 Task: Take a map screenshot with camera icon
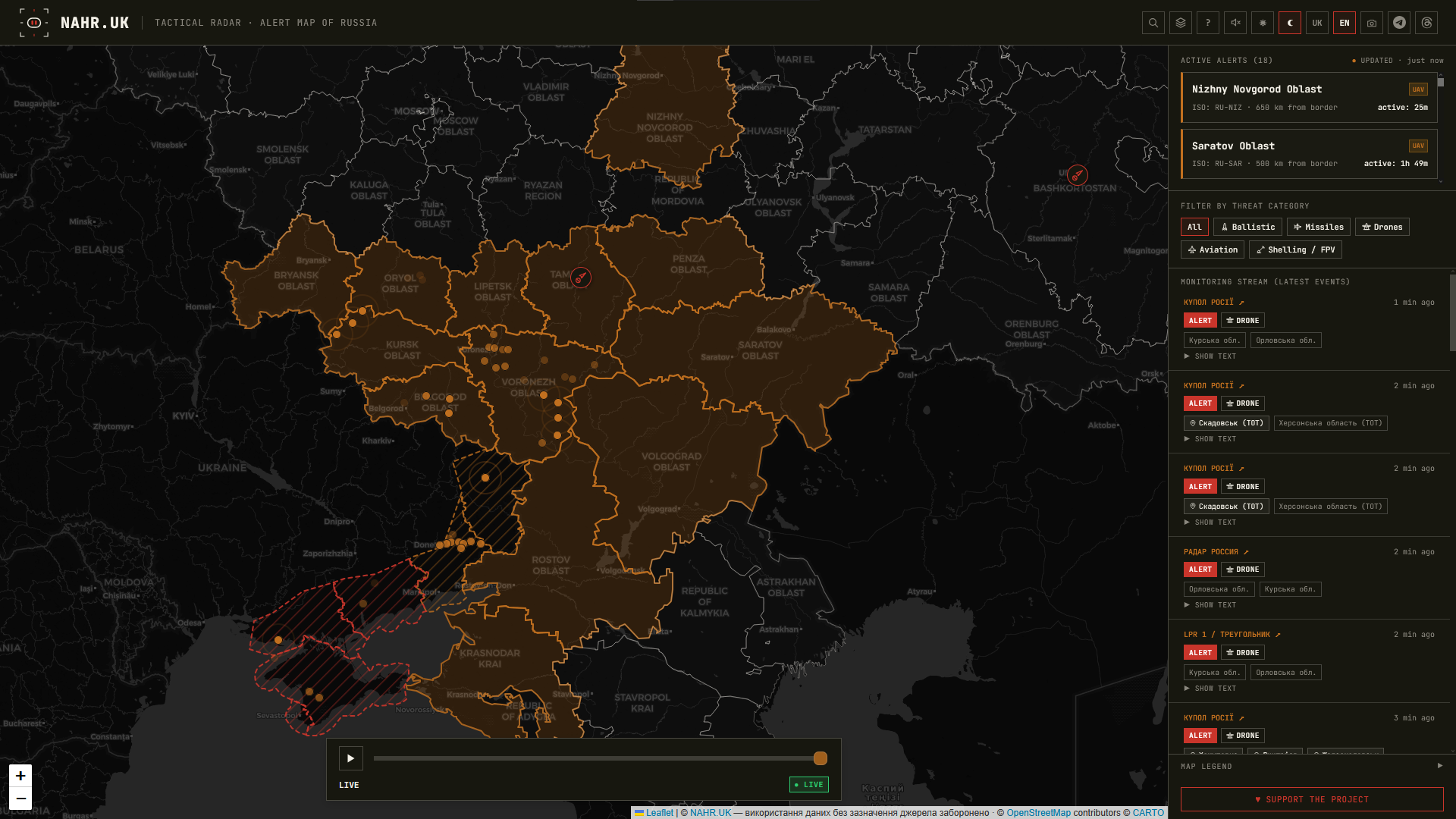[x=1372, y=23]
